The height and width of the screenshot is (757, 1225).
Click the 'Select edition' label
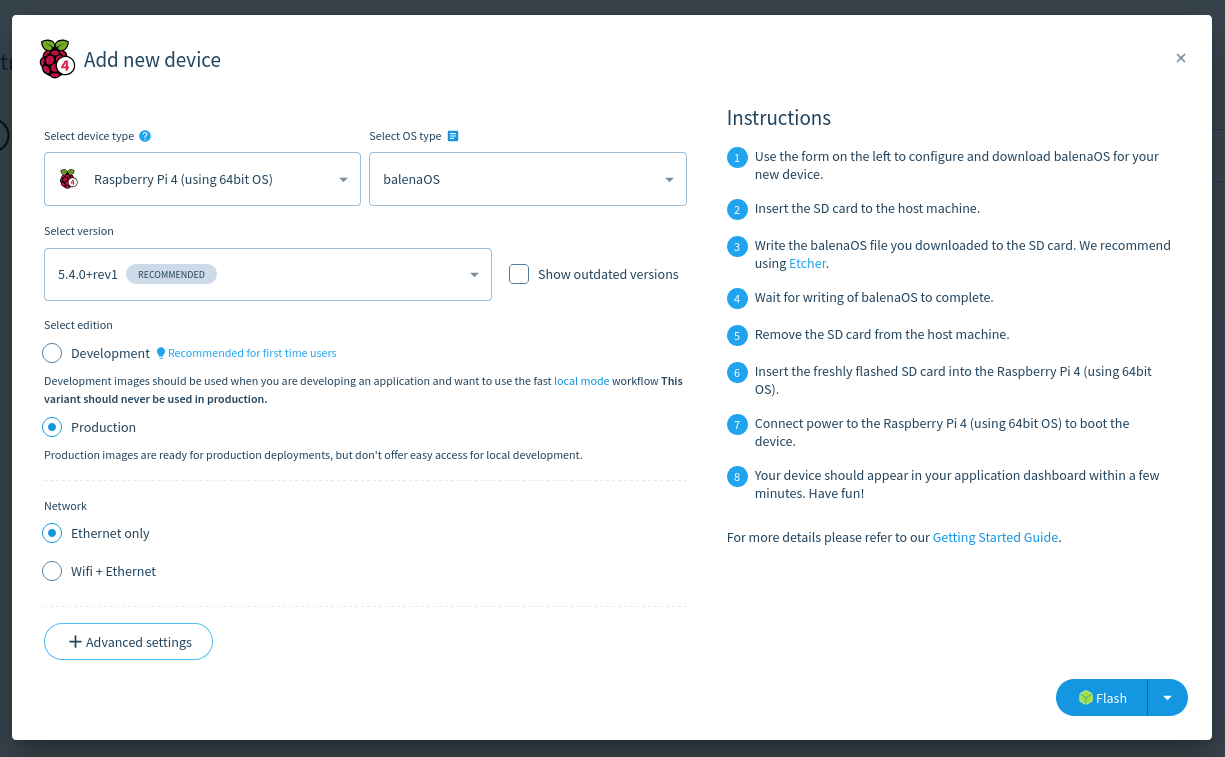click(78, 325)
